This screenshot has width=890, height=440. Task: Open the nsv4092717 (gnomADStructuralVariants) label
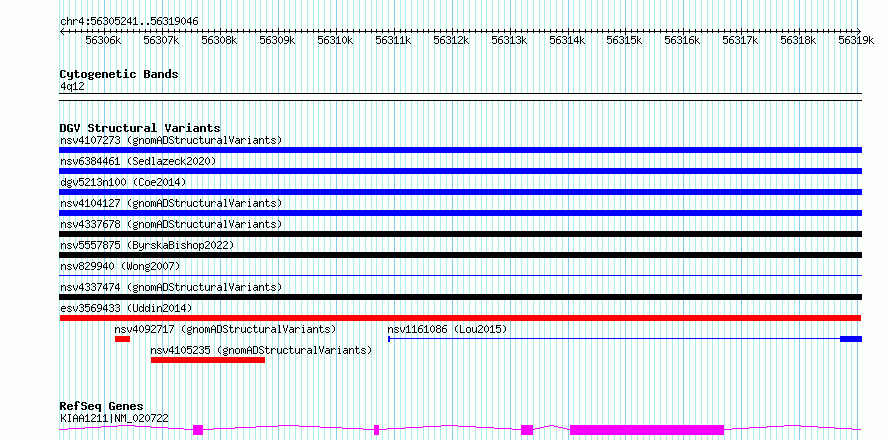[225, 329]
